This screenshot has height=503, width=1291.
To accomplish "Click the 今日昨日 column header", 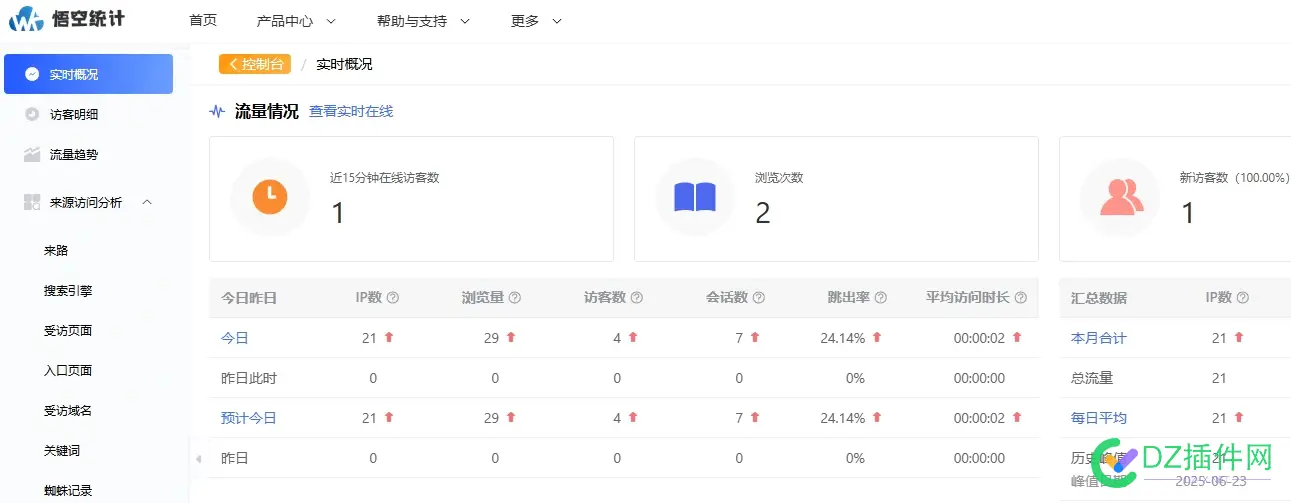I will [x=249, y=298].
